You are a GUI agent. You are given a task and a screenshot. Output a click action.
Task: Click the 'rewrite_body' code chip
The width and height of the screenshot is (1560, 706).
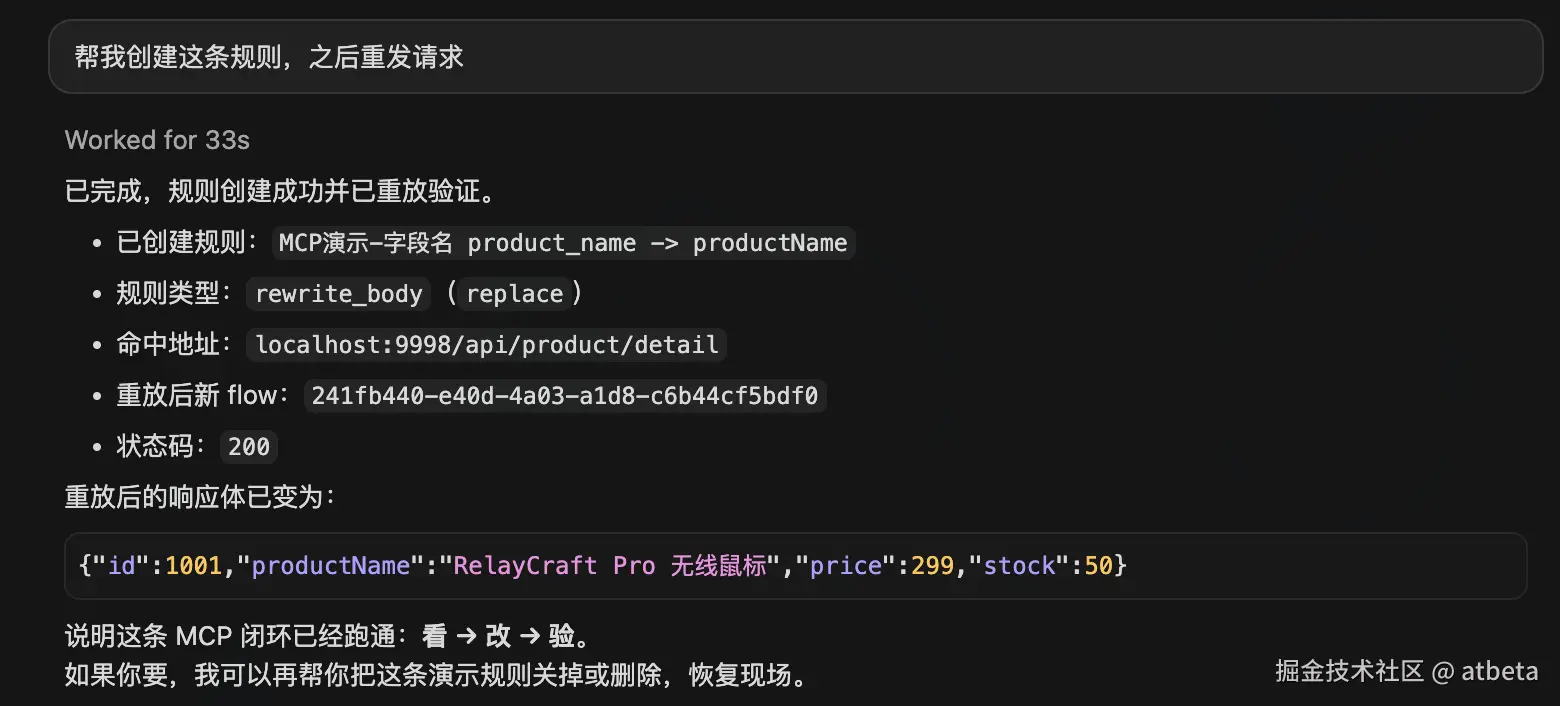click(x=339, y=294)
